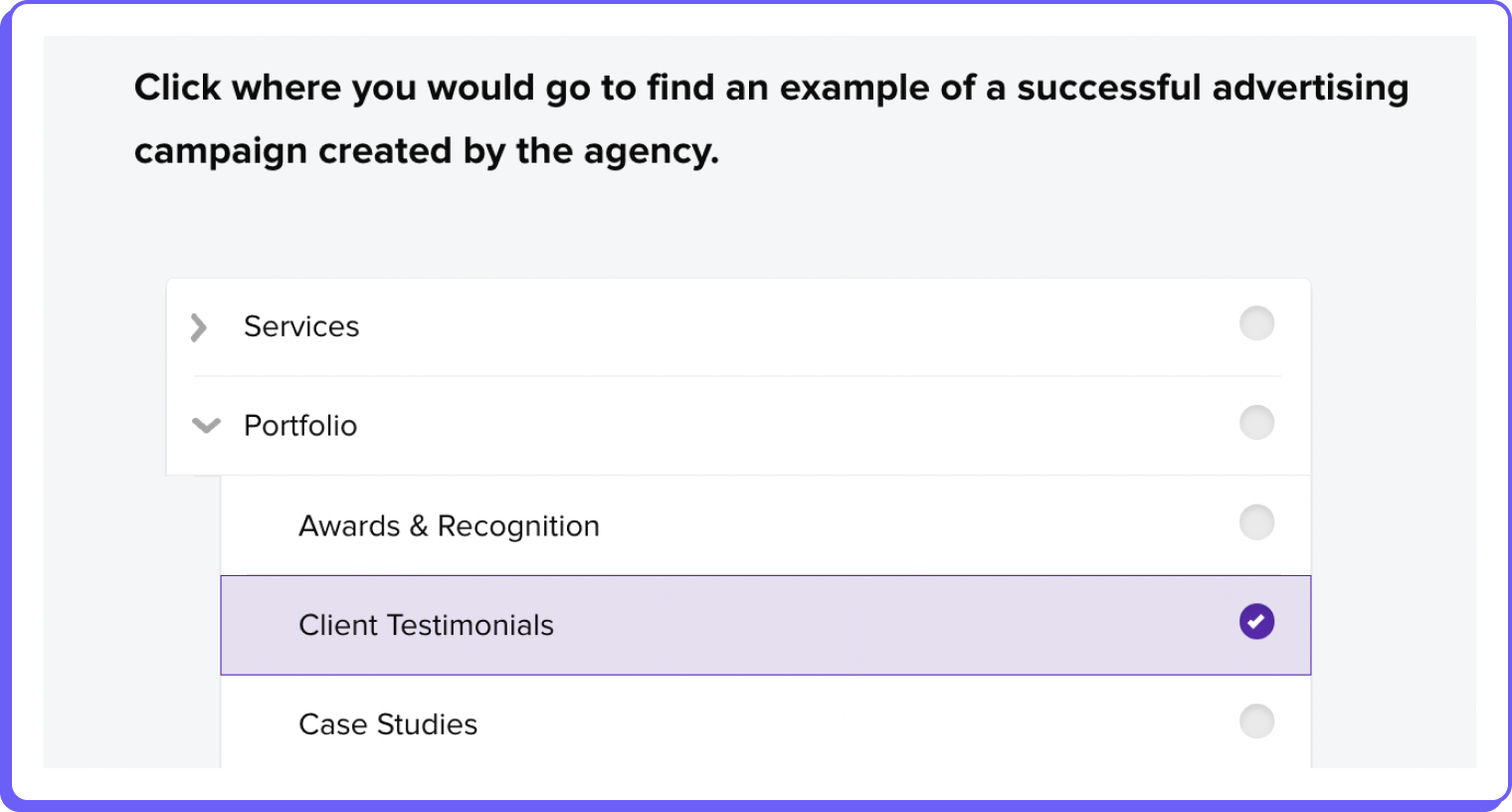Click the heading line 'campaign created by the agency.'

click(427, 151)
